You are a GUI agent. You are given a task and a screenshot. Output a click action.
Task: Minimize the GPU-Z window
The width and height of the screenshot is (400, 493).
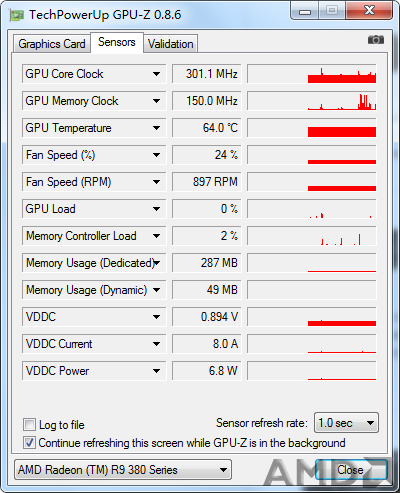coord(305,11)
